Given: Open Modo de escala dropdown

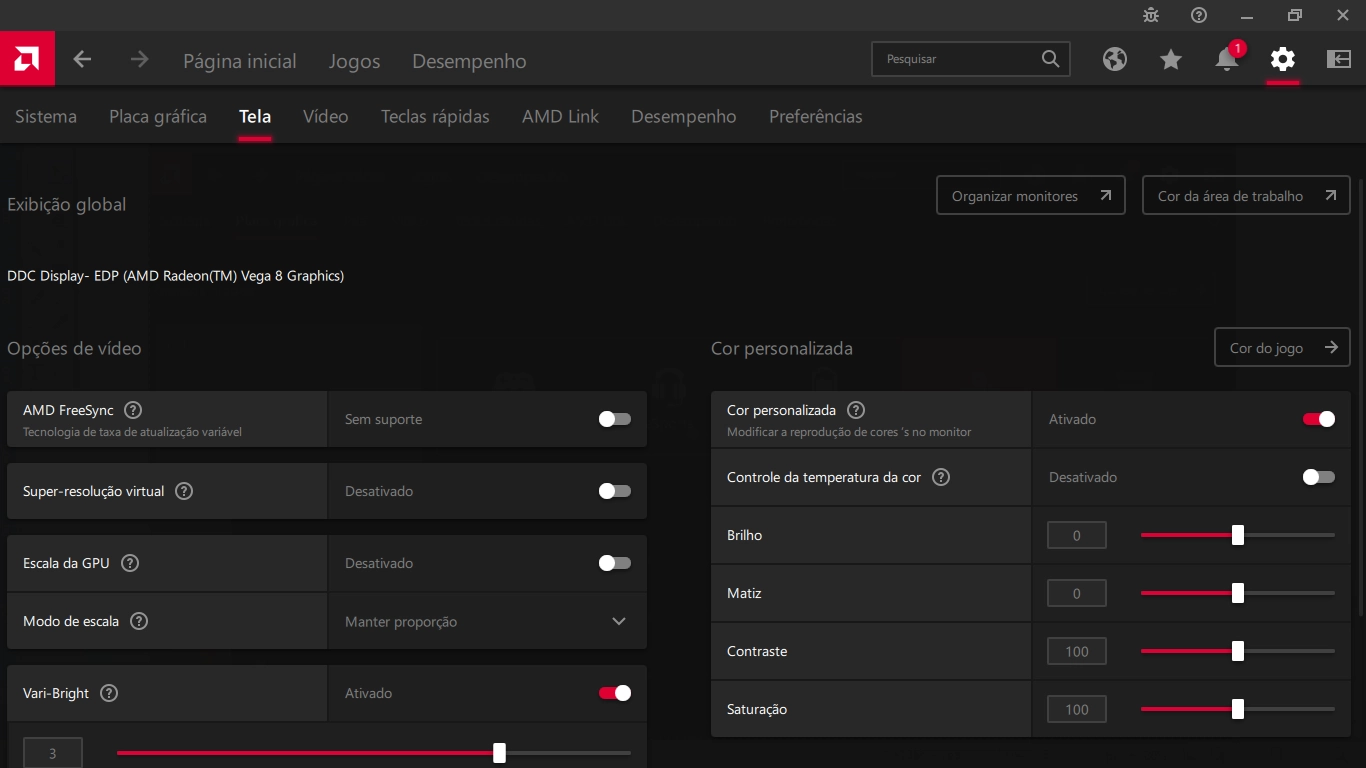Looking at the screenshot, I should (x=487, y=621).
